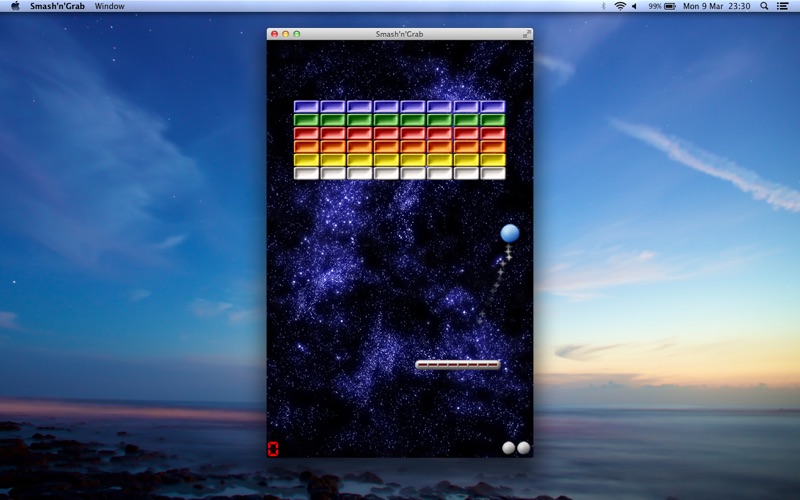This screenshot has width=800, height=500.
Task: Click the blue ball in the game
Action: pos(510,234)
